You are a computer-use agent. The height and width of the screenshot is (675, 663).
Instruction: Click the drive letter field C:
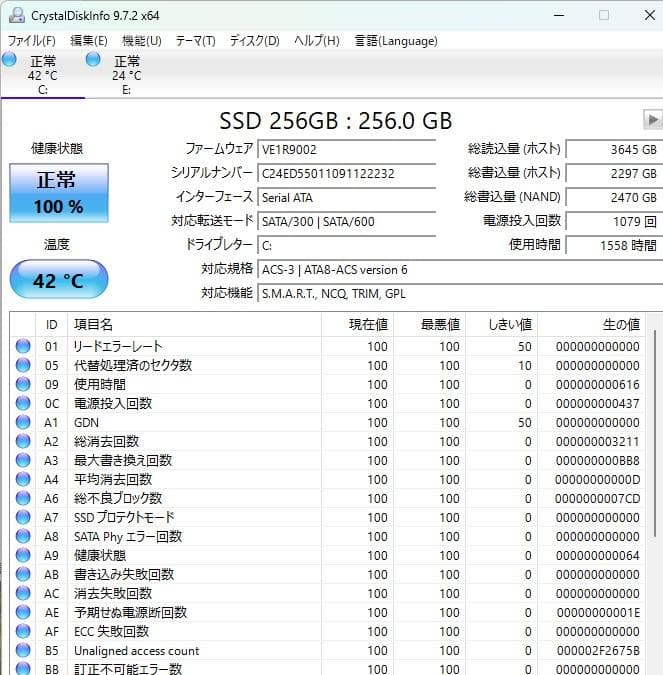pos(347,246)
